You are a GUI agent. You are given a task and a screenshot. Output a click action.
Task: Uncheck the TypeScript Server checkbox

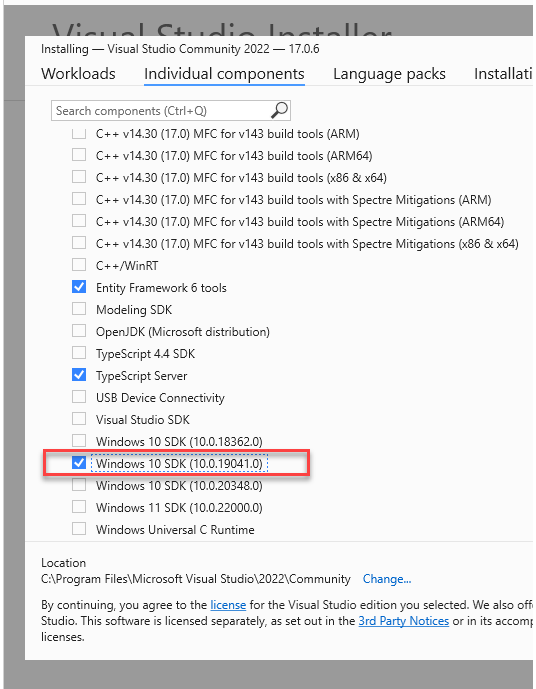pos(79,375)
